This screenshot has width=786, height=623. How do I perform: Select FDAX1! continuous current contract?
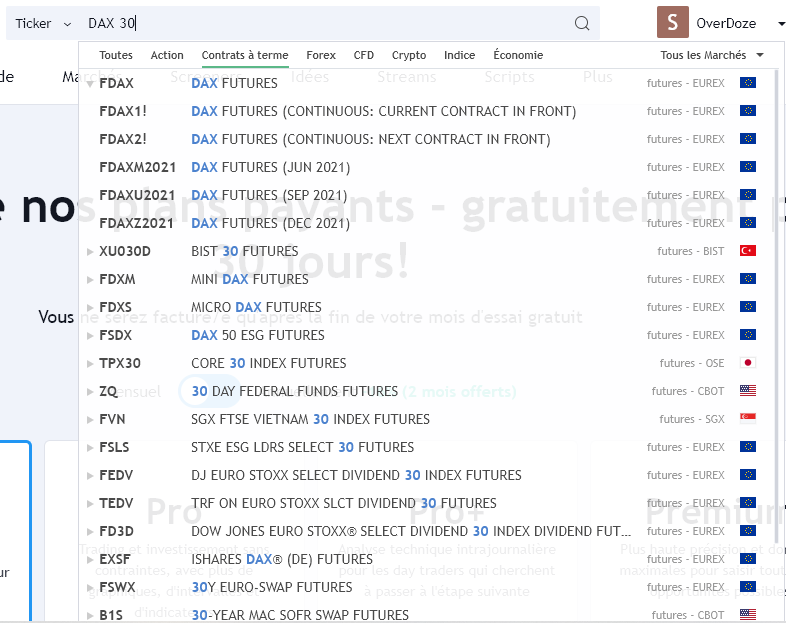point(426,111)
